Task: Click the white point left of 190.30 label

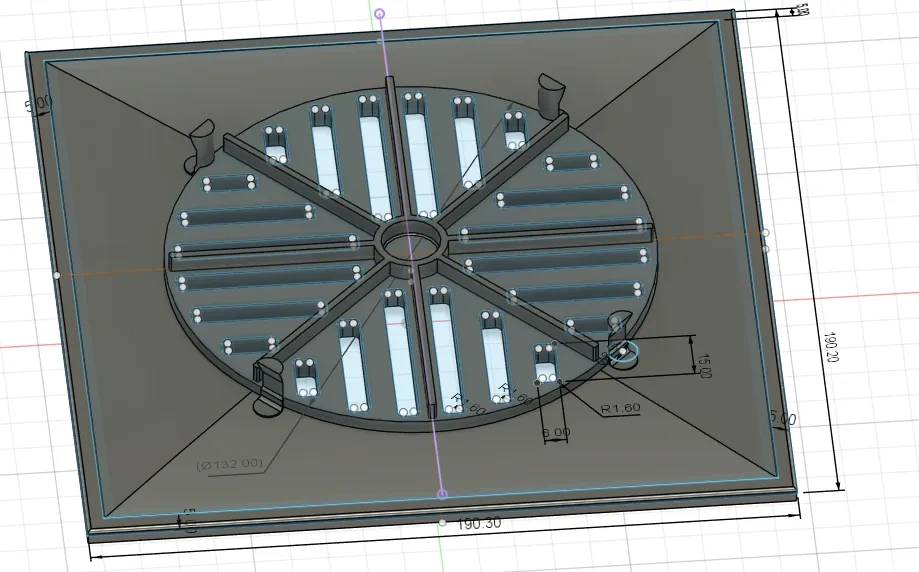Action: [x=442, y=522]
